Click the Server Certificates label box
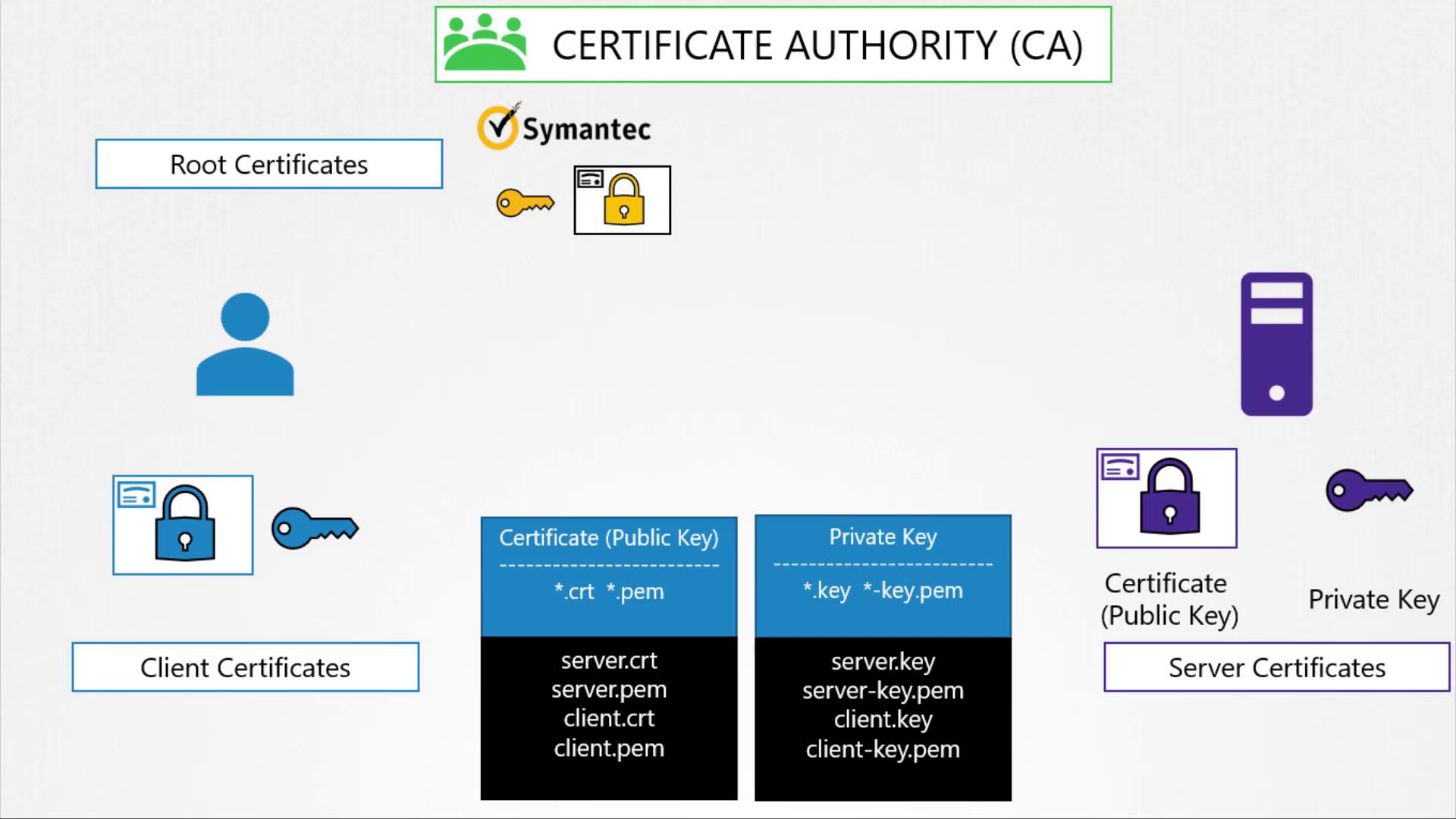The width and height of the screenshot is (1456, 819). (x=1276, y=667)
